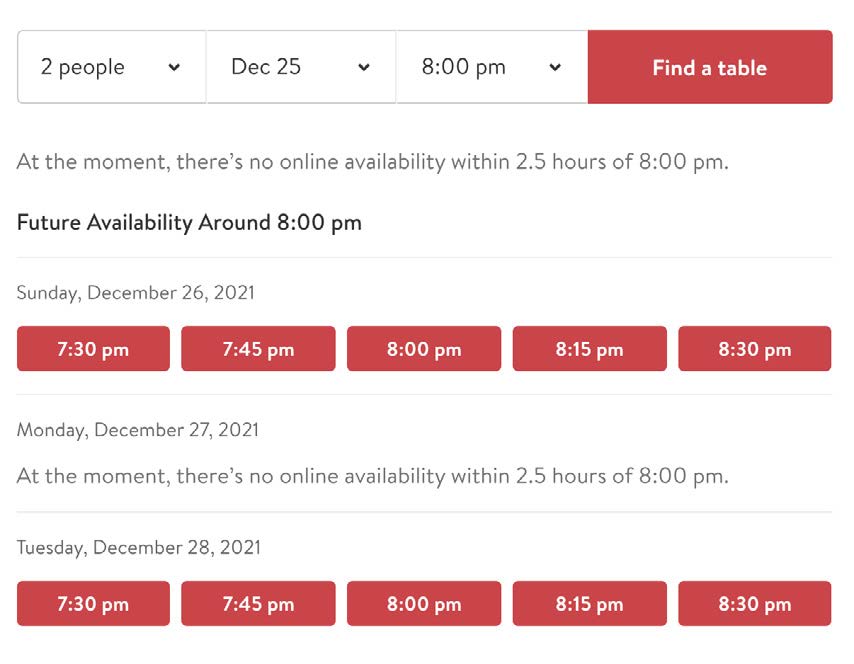Book 7:45 pm on Sunday, December 26
The width and height of the screenshot is (854, 664).
coord(258,349)
